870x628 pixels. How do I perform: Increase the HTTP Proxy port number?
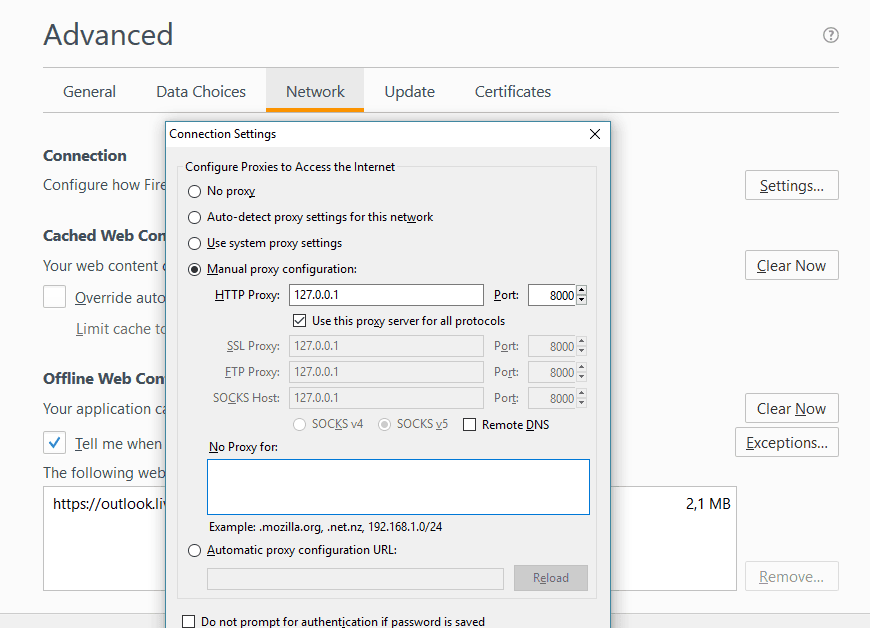pyautogui.click(x=582, y=291)
